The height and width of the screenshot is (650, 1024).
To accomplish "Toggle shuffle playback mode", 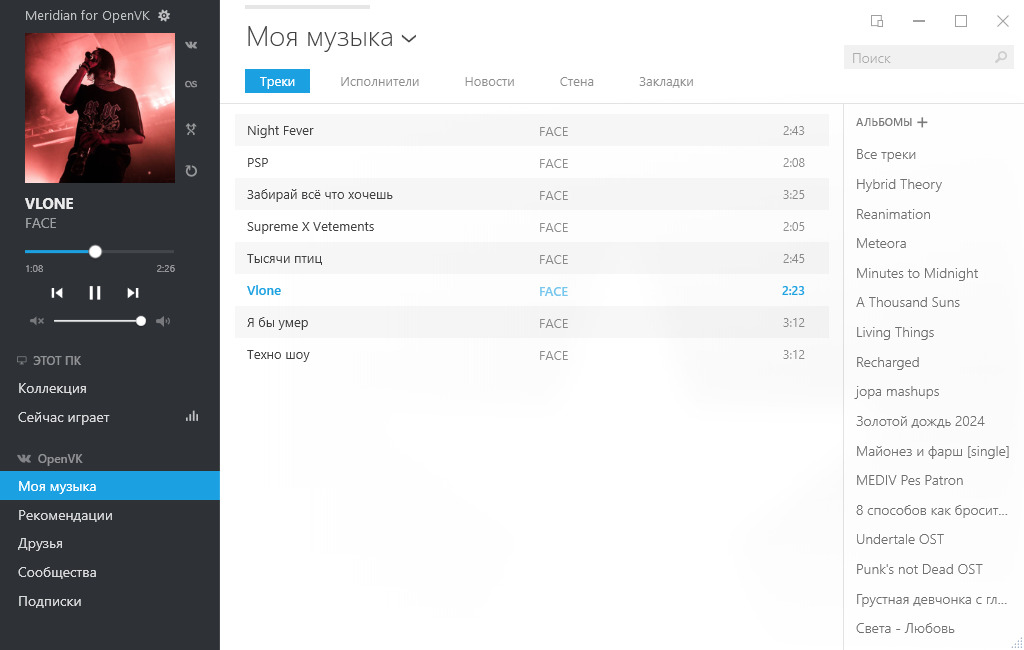I will click(x=191, y=129).
